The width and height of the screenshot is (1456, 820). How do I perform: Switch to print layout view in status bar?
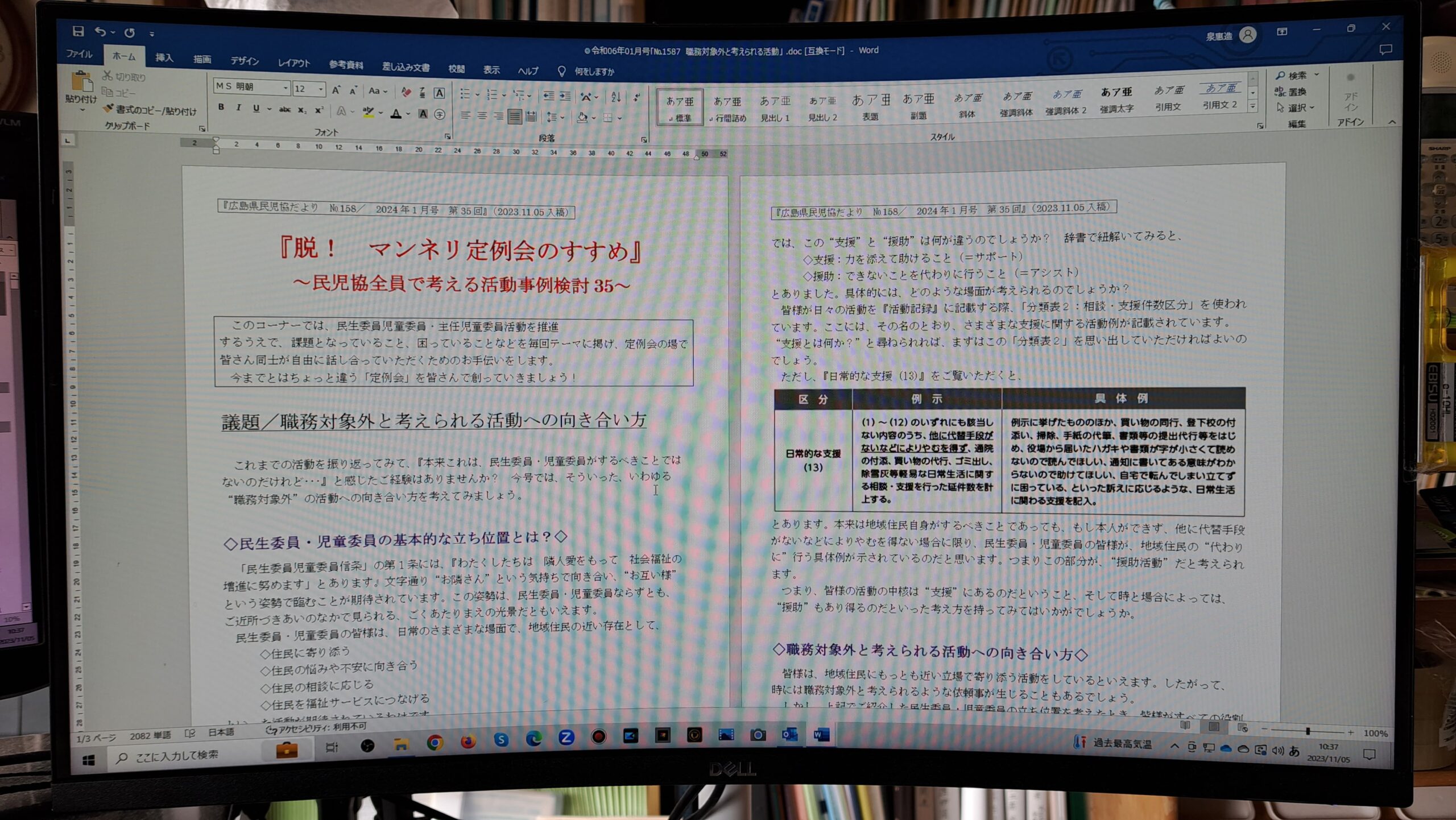point(1214,727)
